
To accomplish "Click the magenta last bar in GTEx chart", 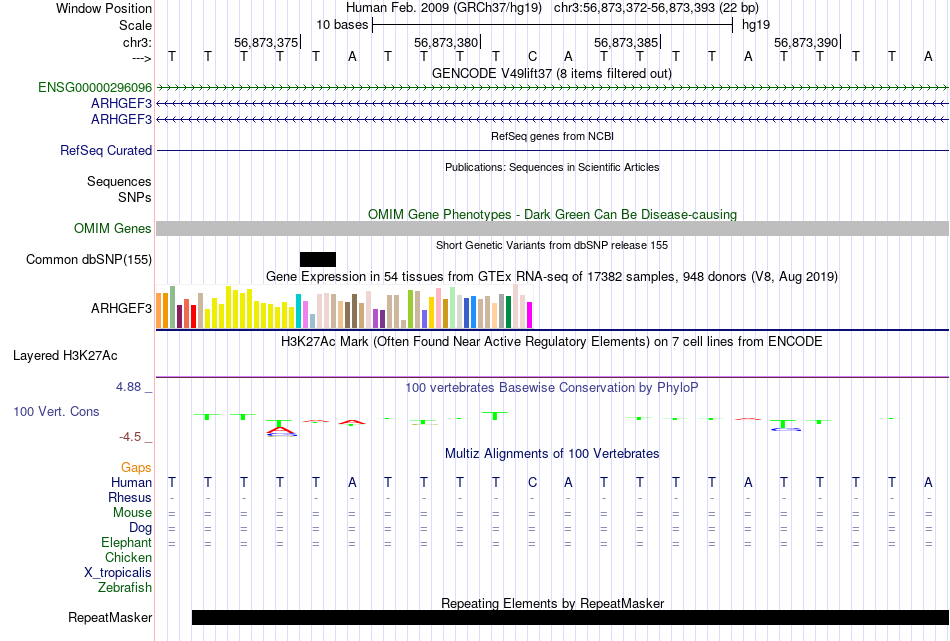I will pos(529,315).
